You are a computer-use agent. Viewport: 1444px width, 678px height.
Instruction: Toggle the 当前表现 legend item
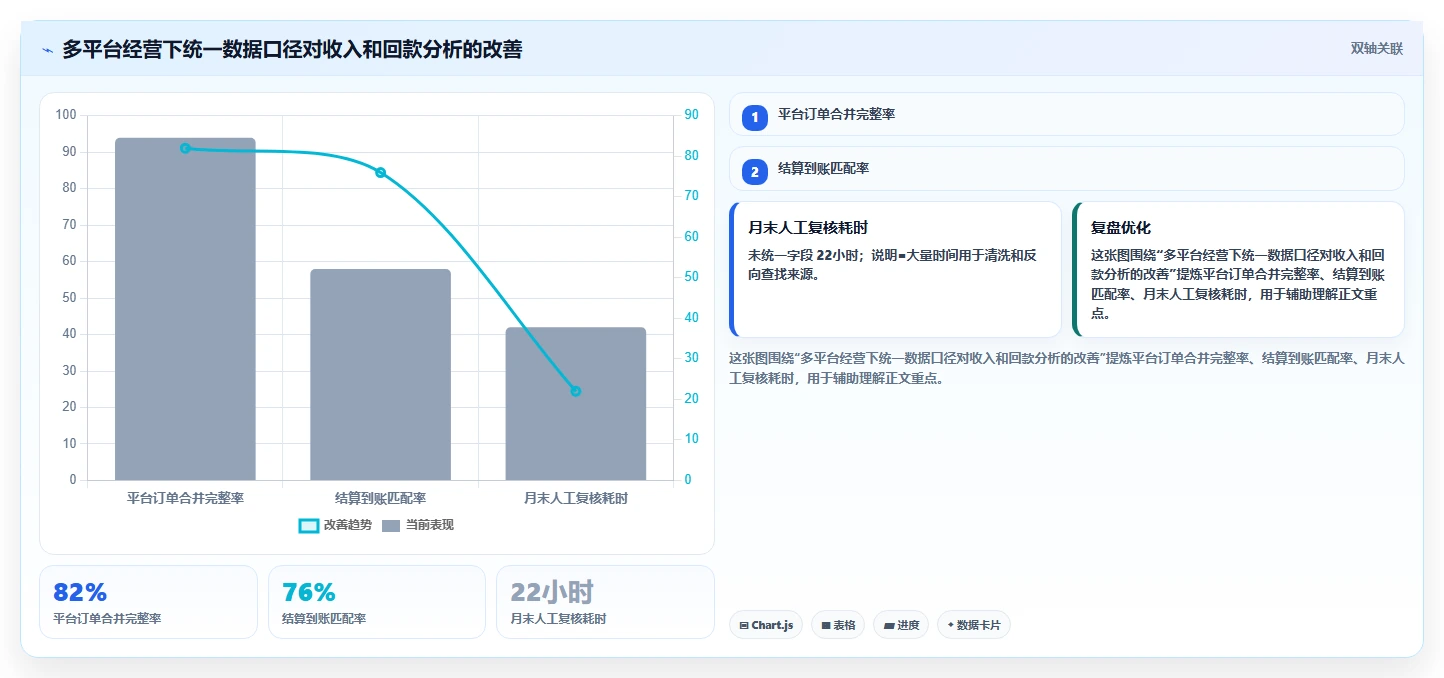pos(418,525)
